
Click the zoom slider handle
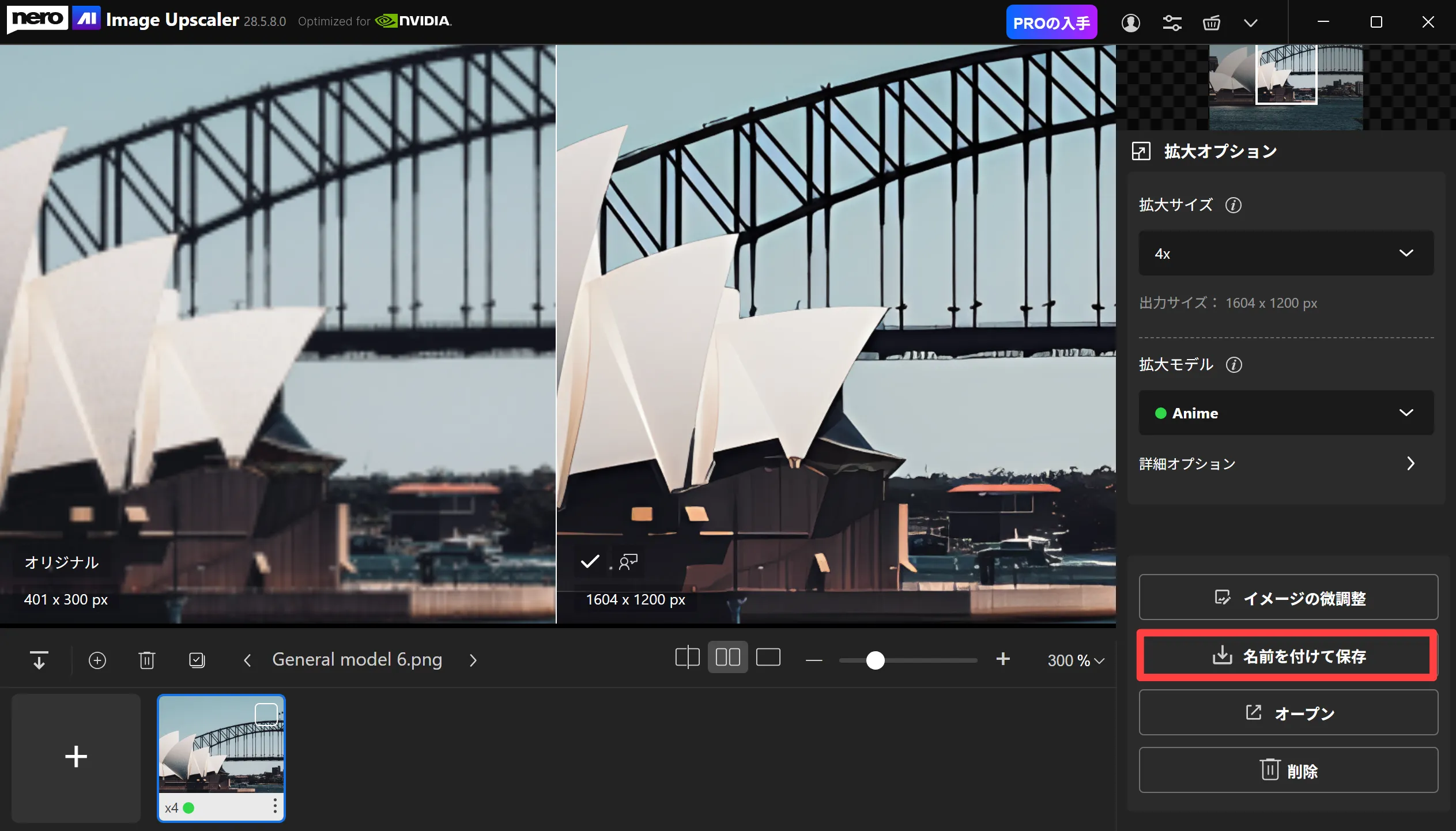875,660
